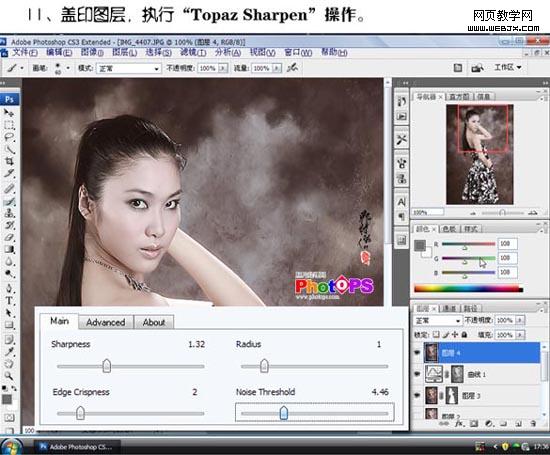550x455 pixels.
Task: Select the Crop tool
Action: pyautogui.click(x=9, y=161)
